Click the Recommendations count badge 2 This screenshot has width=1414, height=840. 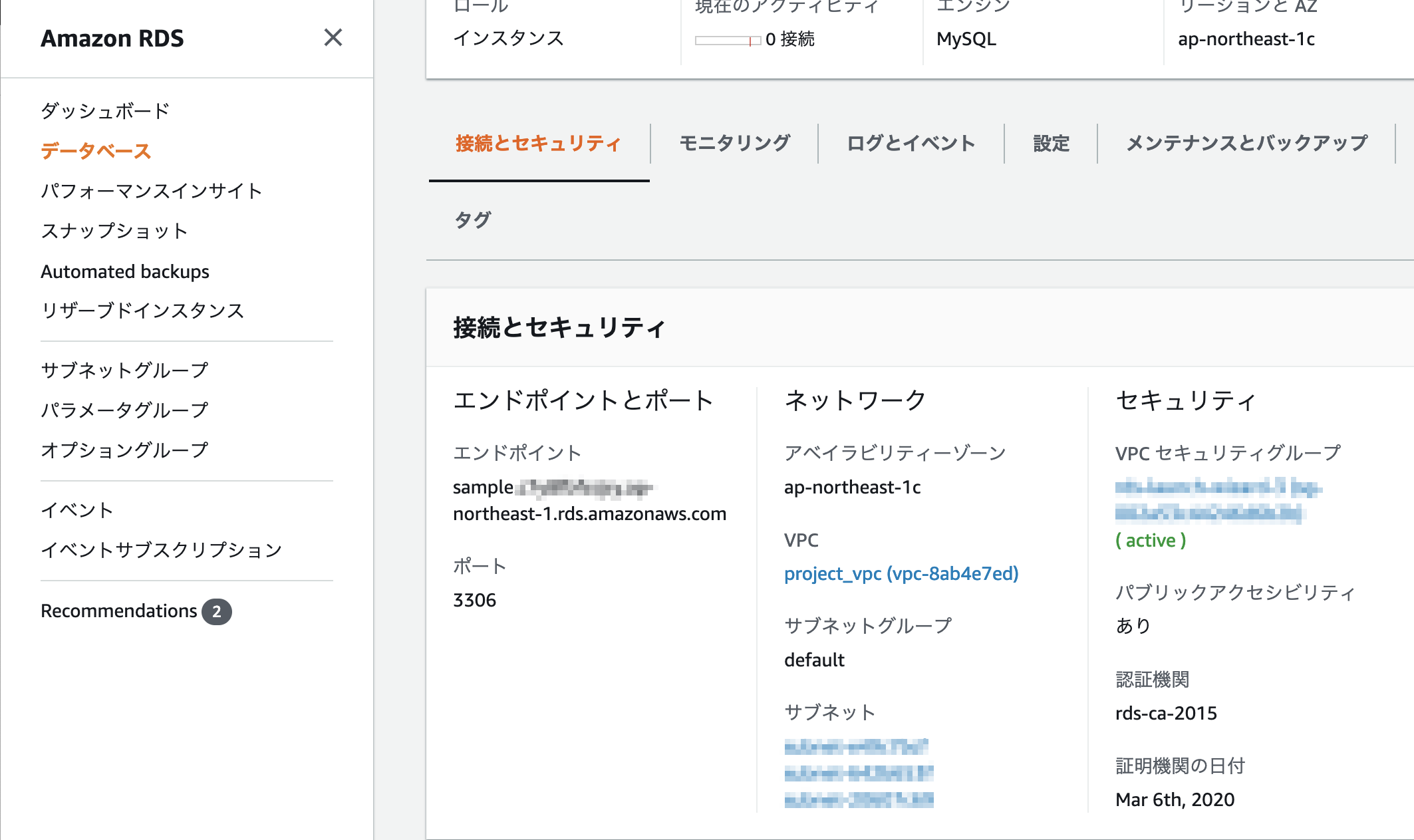click(217, 612)
